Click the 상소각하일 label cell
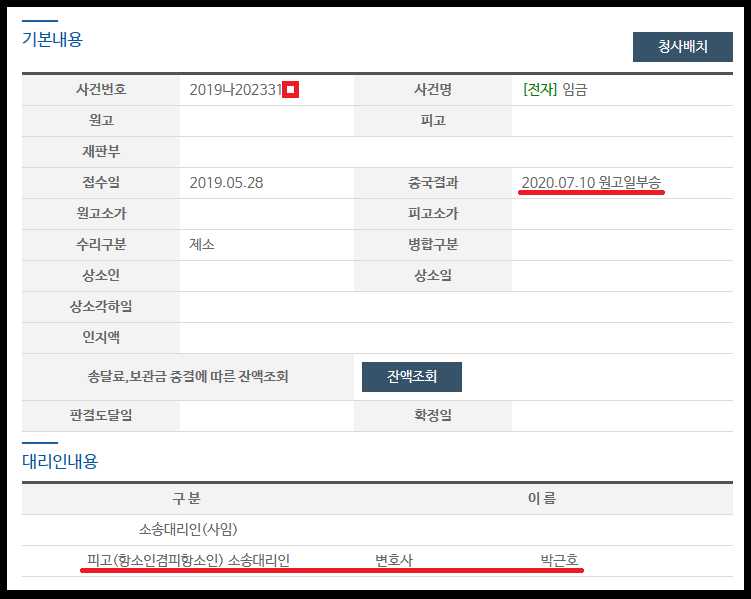 point(101,307)
